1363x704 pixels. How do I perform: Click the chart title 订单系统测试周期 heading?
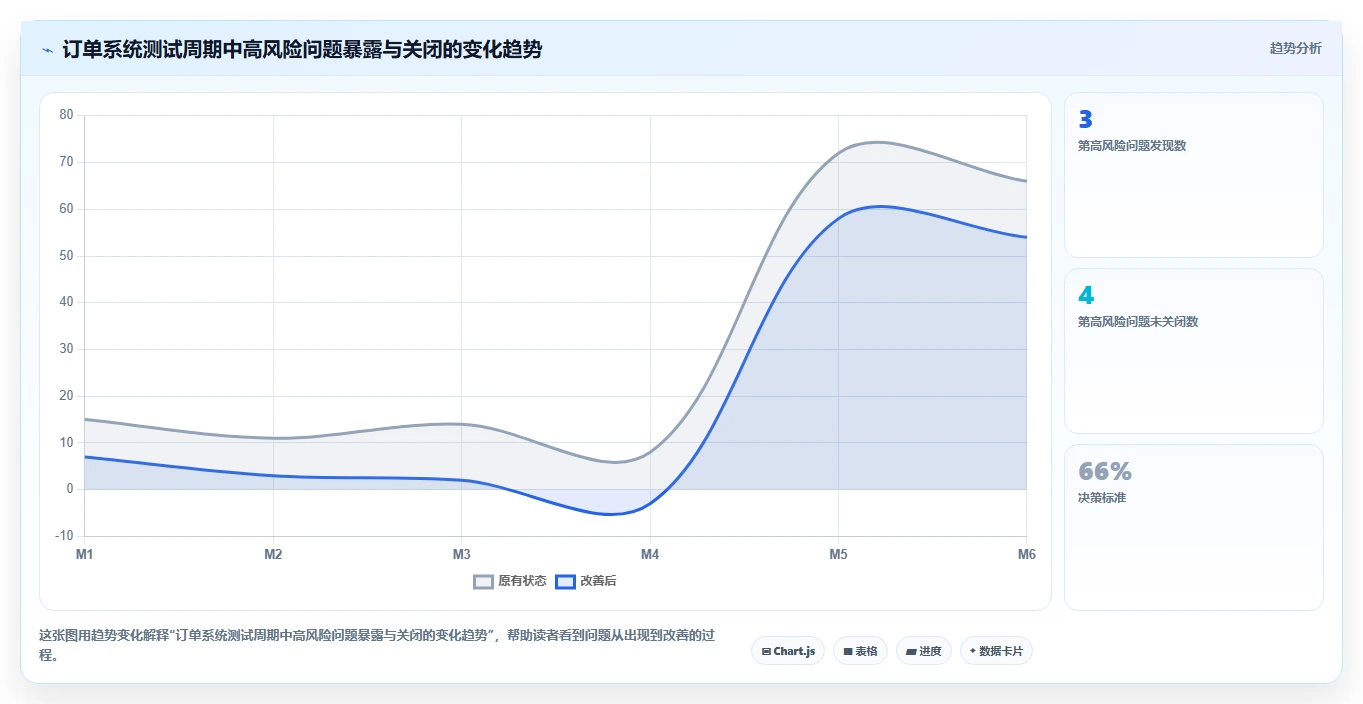tap(302, 49)
